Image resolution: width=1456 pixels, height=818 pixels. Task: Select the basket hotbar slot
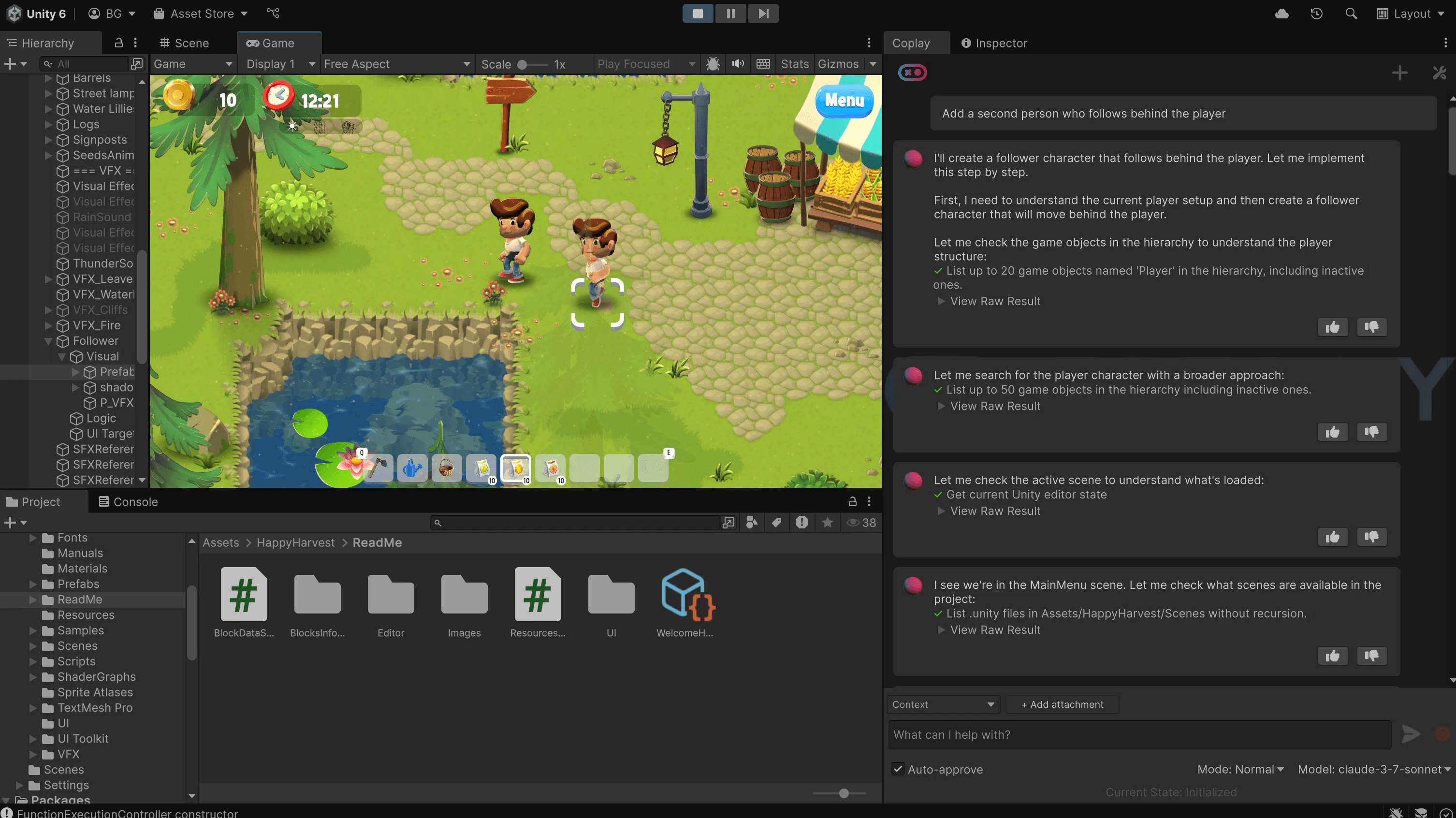click(x=446, y=468)
